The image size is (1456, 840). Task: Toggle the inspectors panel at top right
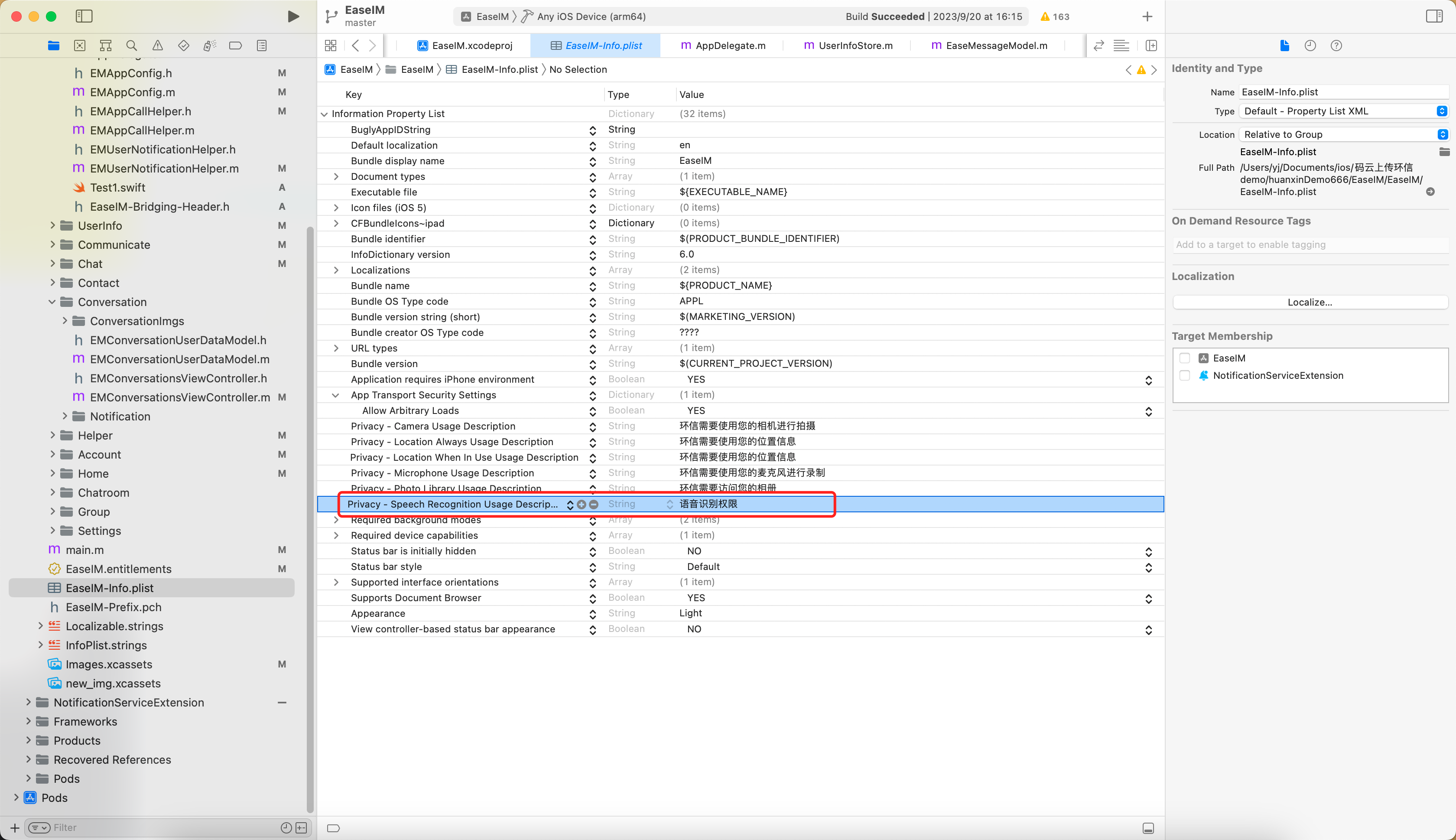coord(1434,16)
